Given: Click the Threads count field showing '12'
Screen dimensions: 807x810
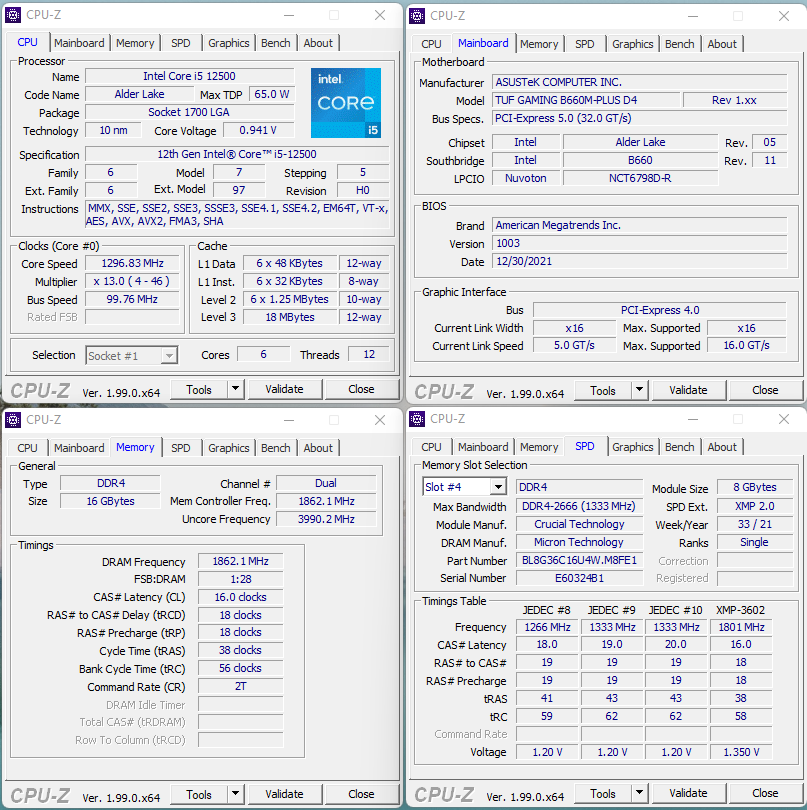Looking at the screenshot, I should (x=369, y=354).
